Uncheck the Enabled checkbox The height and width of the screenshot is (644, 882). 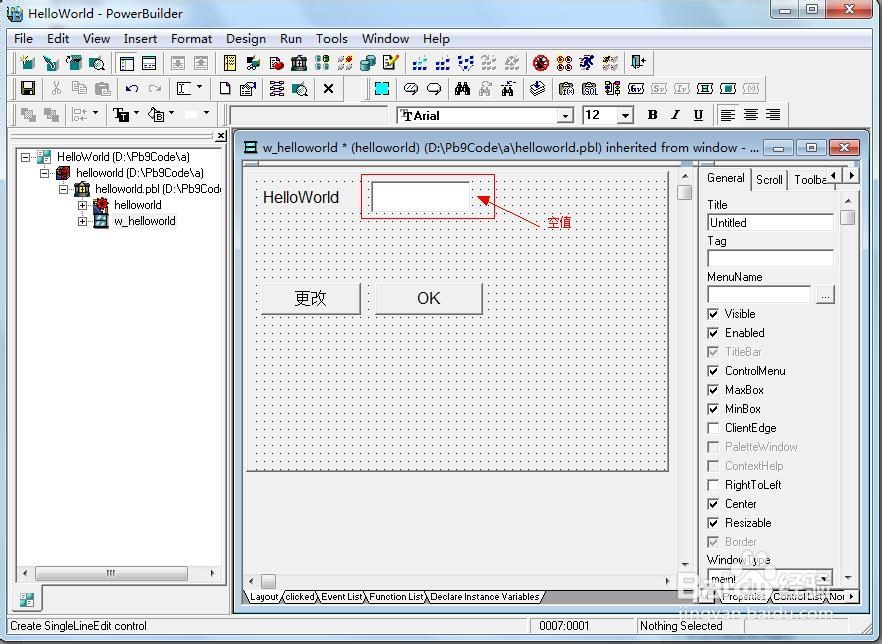click(x=713, y=333)
